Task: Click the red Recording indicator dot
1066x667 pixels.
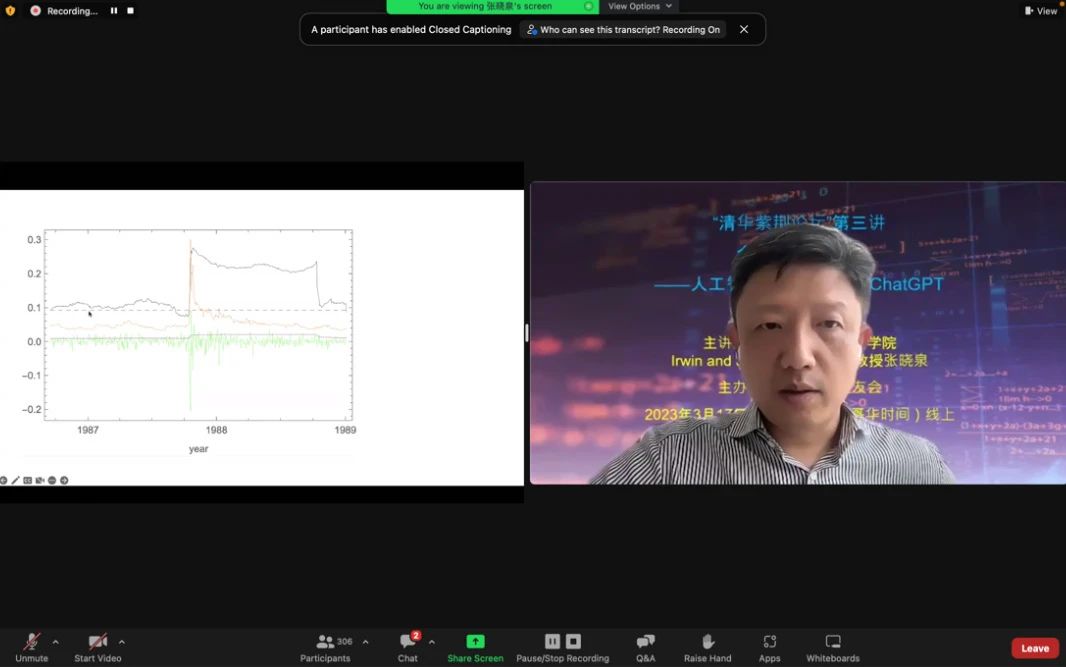Action: tap(35, 11)
